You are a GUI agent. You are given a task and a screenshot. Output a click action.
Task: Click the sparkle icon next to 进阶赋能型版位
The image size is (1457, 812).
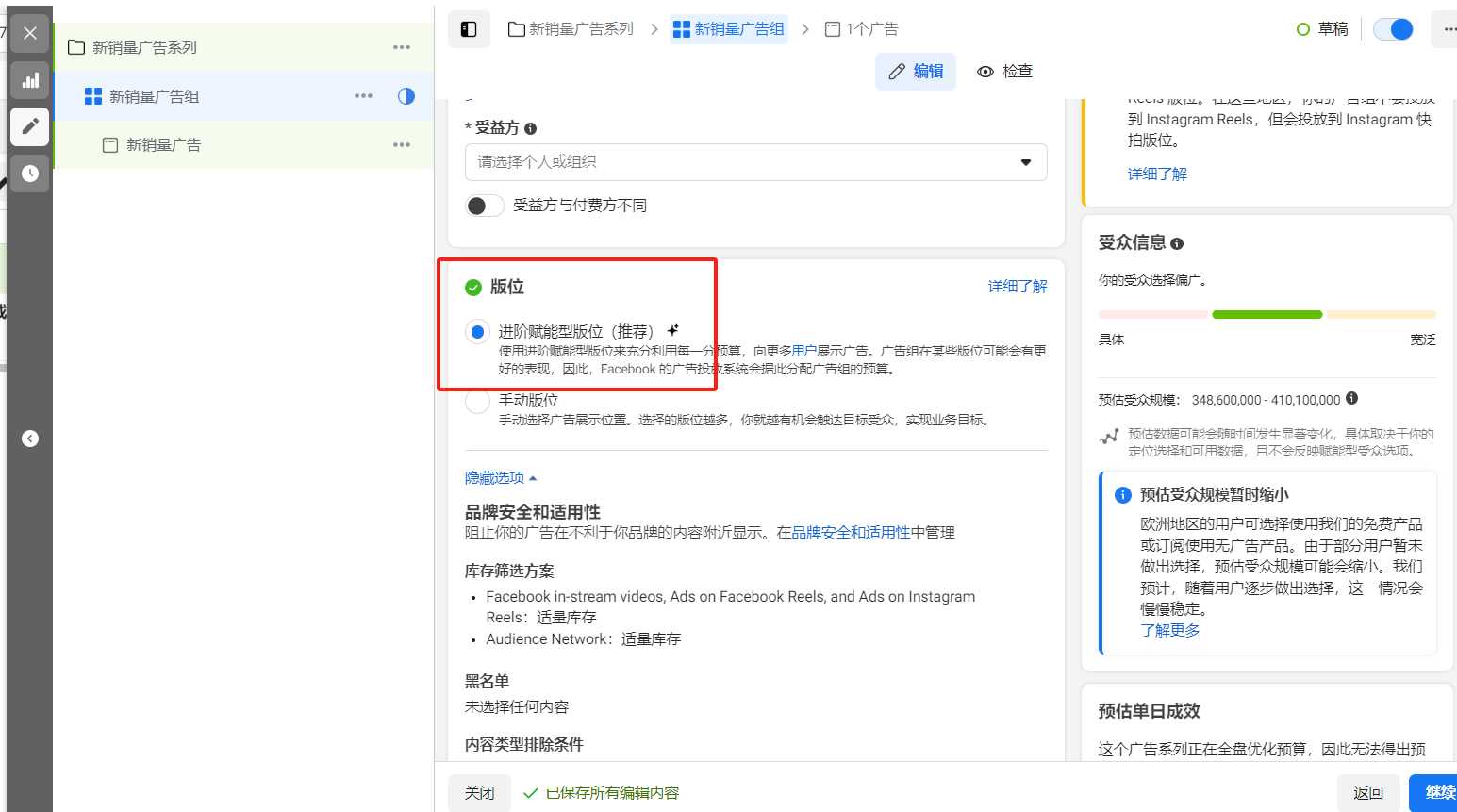[x=672, y=330]
